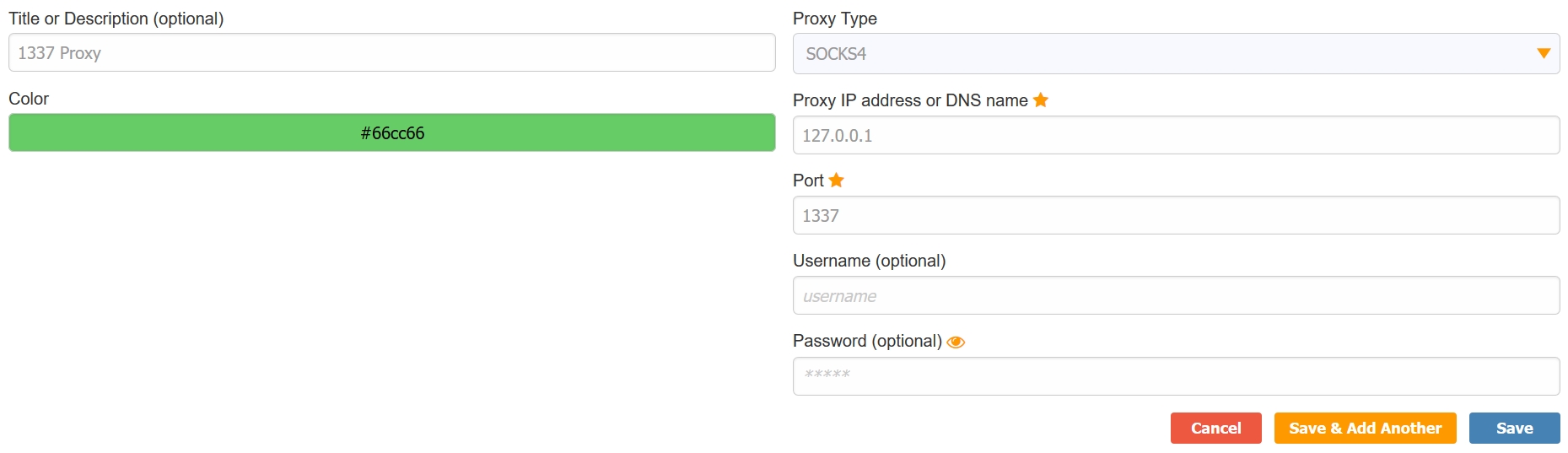Click the "Proxy IP address or DNS name" label
This screenshot has width=1568, height=453.
[910, 100]
